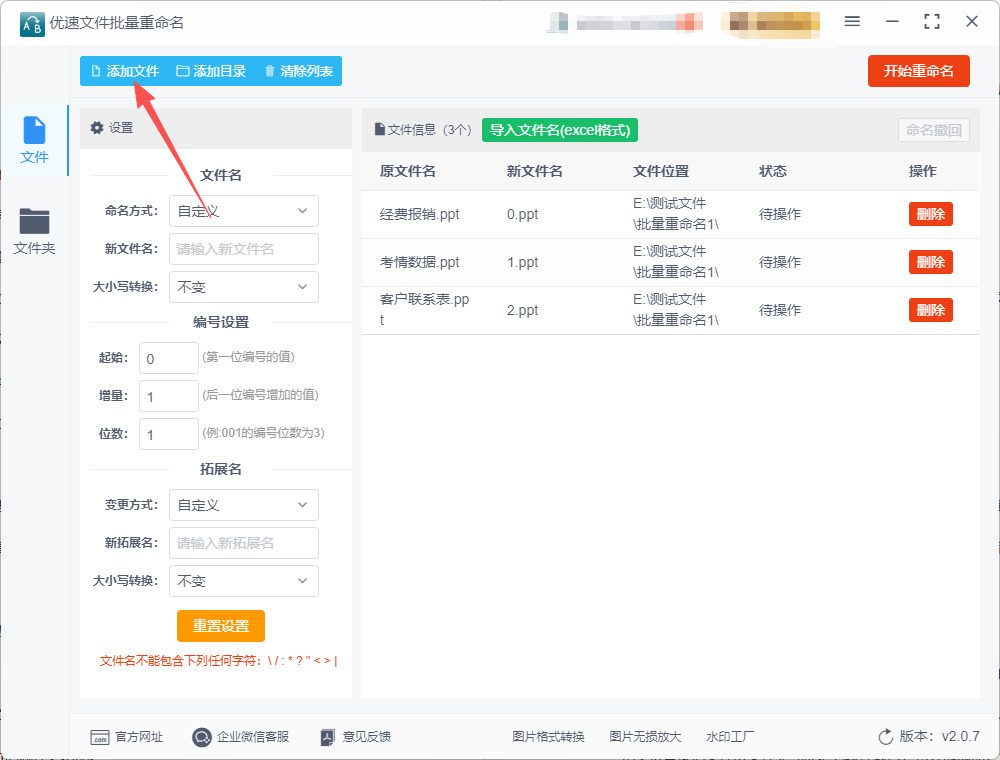Focus the 新文件名 input field
Image resolution: width=1000 pixels, height=760 pixels.
244,249
